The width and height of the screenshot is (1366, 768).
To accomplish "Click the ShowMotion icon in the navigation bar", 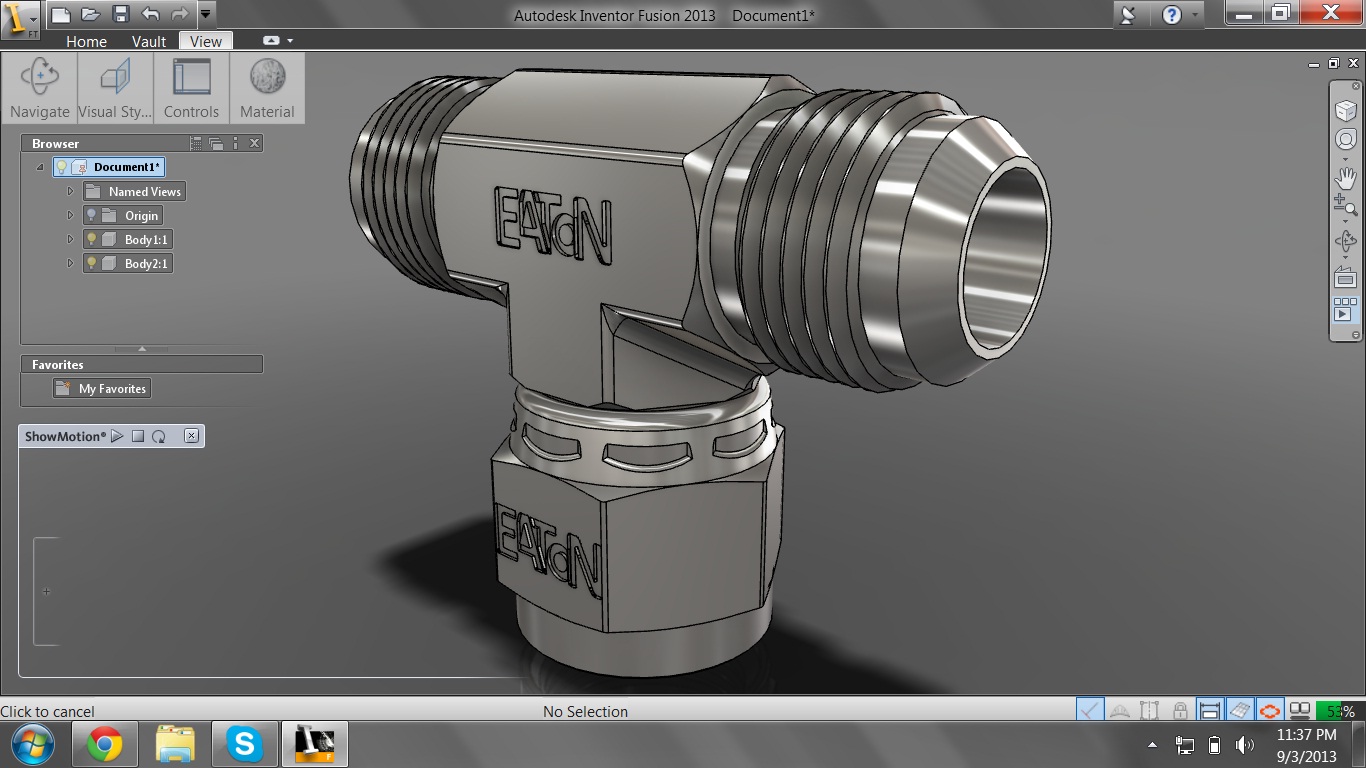I will click(x=1345, y=309).
